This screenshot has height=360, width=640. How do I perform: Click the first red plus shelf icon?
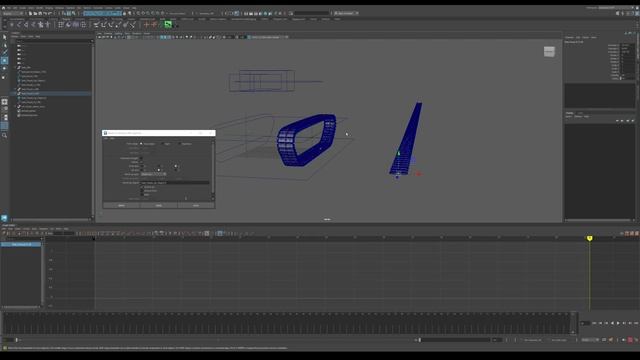pyautogui.click(x=147, y=24)
